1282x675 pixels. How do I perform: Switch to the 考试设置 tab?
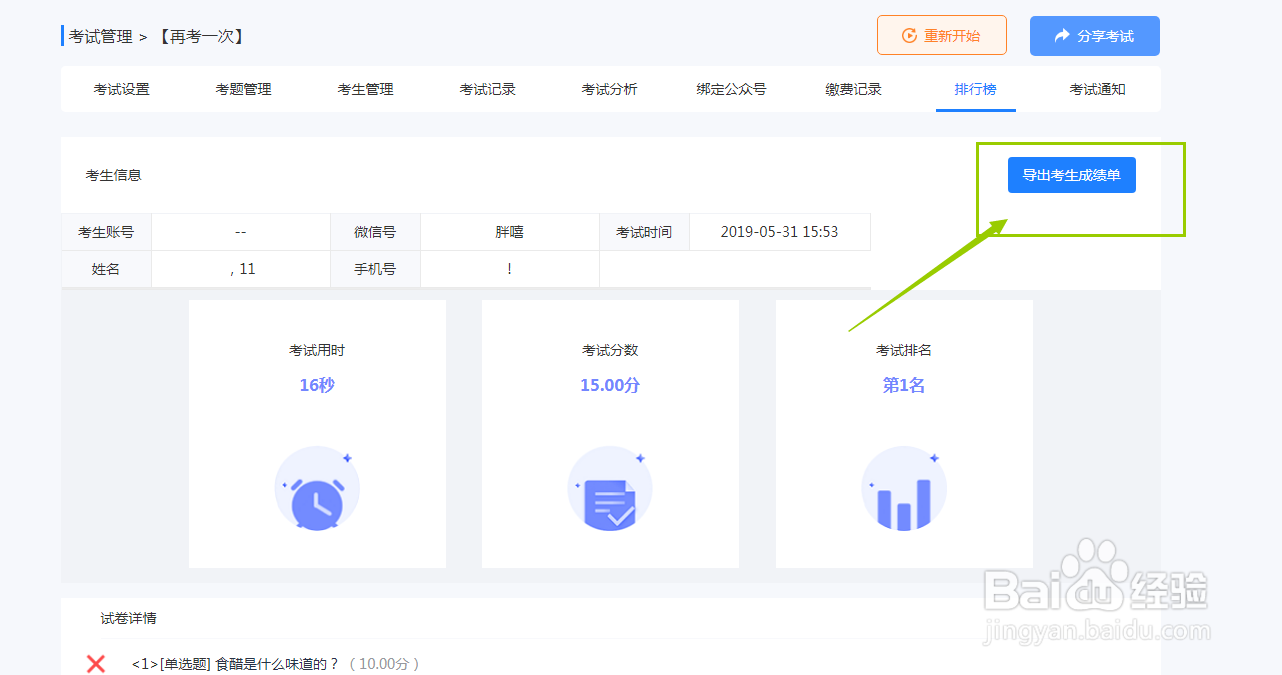coord(120,89)
